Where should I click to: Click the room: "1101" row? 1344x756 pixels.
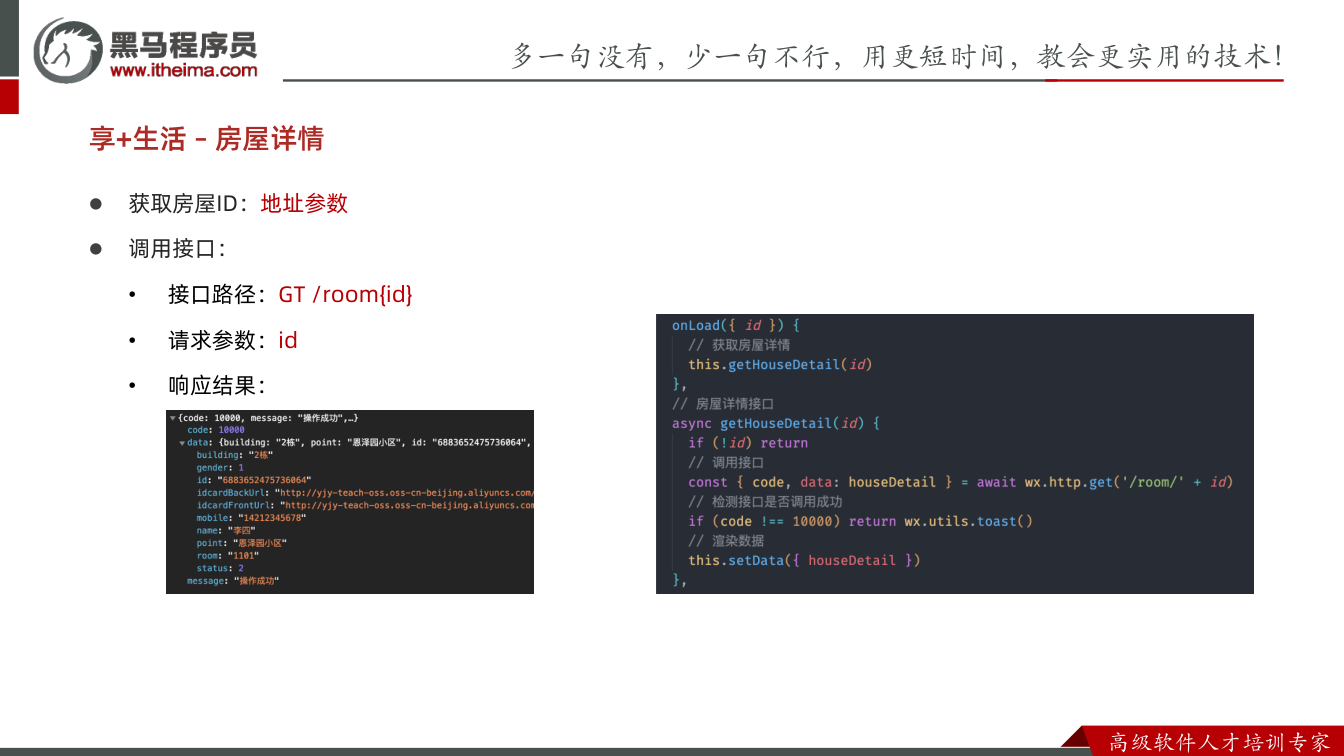click(228, 555)
